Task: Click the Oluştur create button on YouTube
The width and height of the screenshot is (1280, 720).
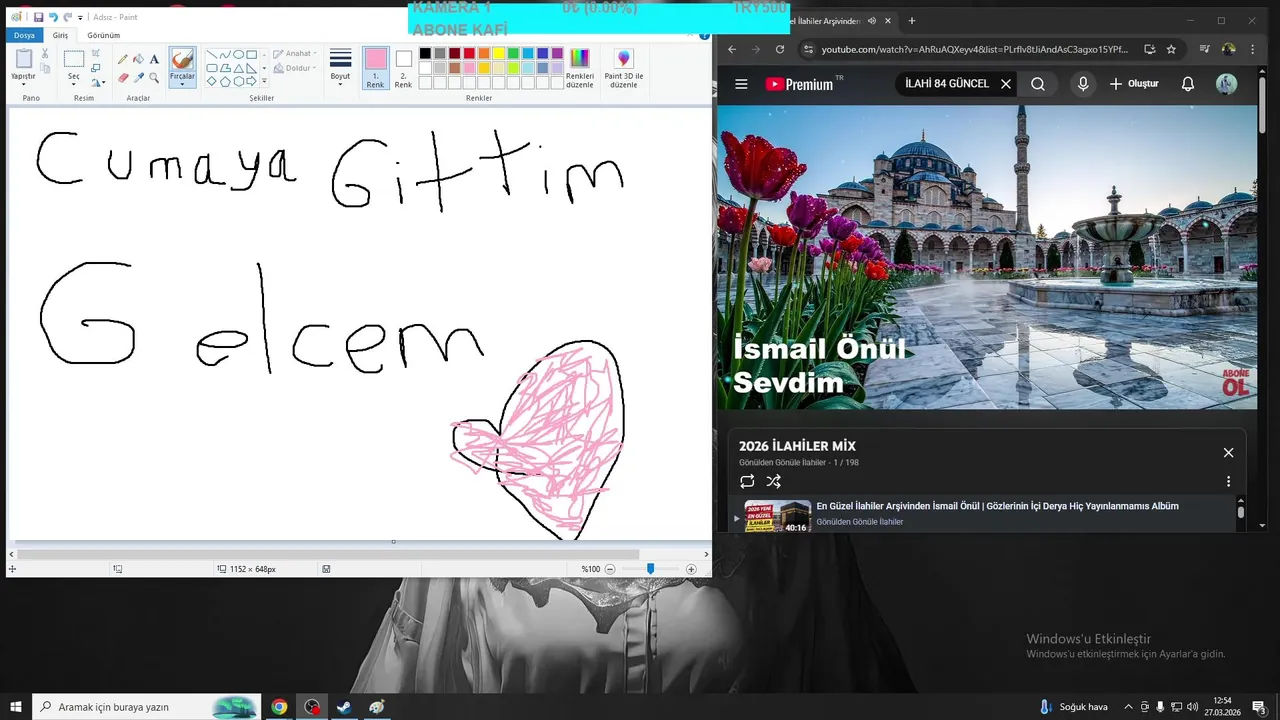Action: coord(1134,84)
